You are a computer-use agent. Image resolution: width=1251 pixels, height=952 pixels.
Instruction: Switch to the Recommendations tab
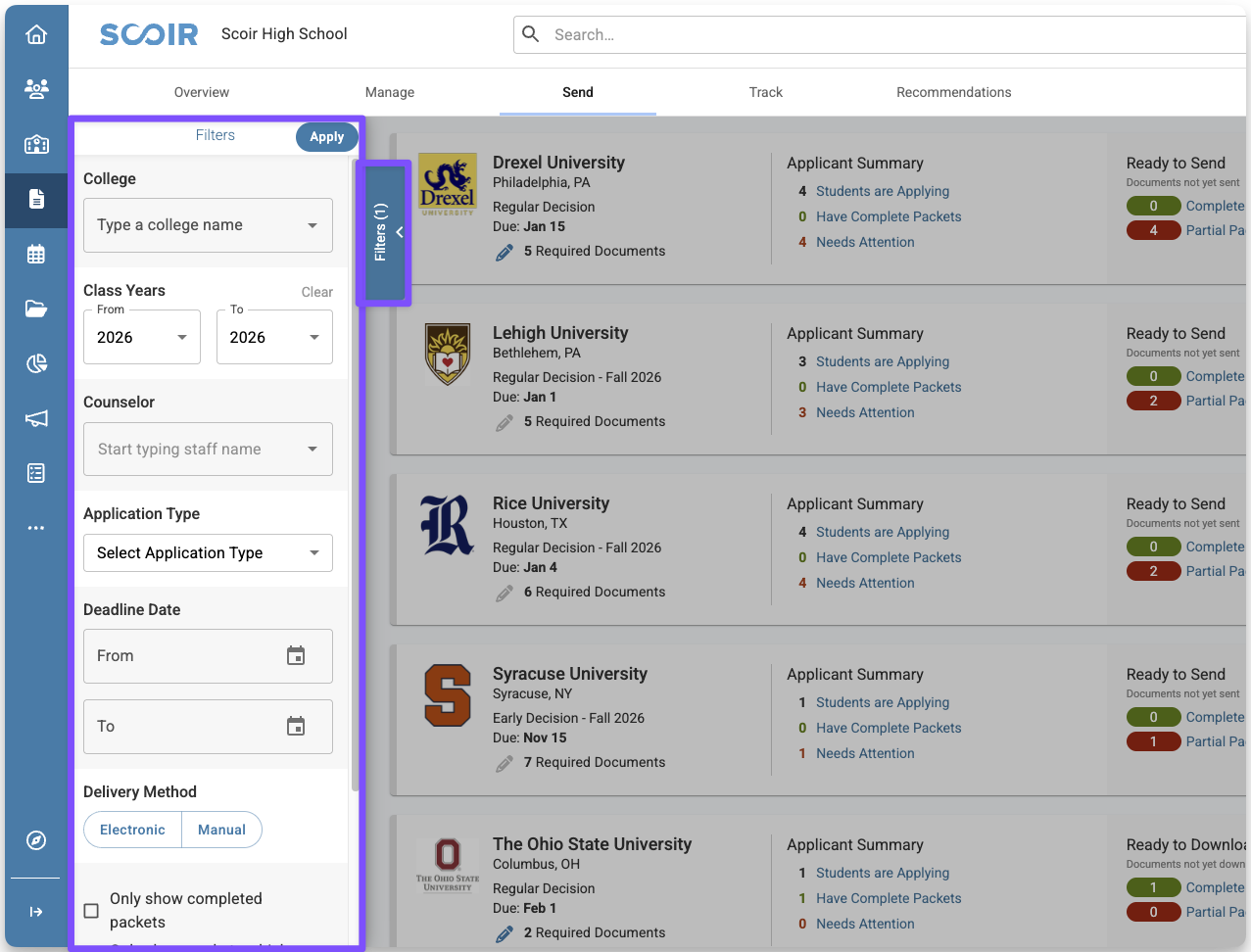[x=954, y=92]
